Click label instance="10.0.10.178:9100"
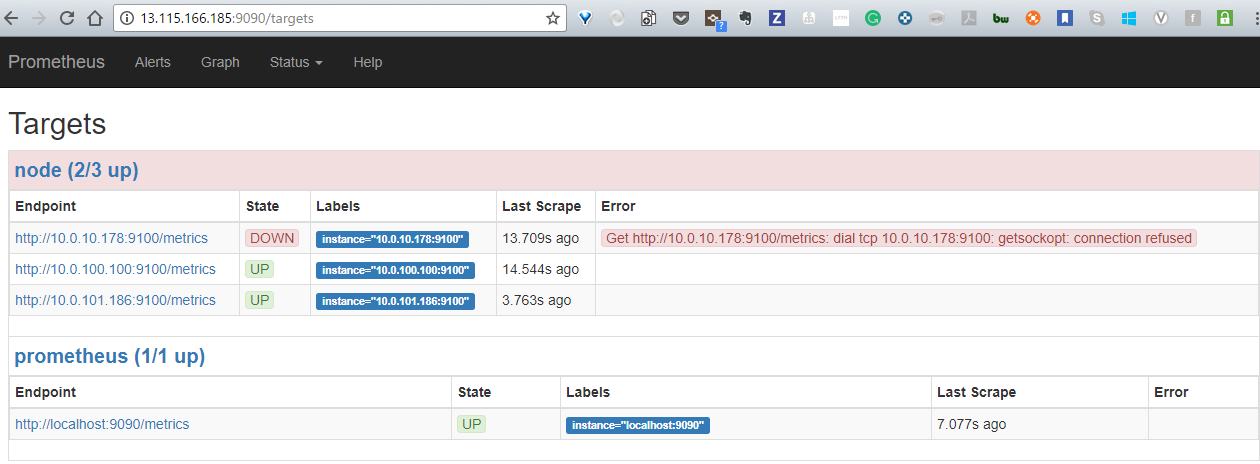The image size is (1260, 464). (x=391, y=240)
